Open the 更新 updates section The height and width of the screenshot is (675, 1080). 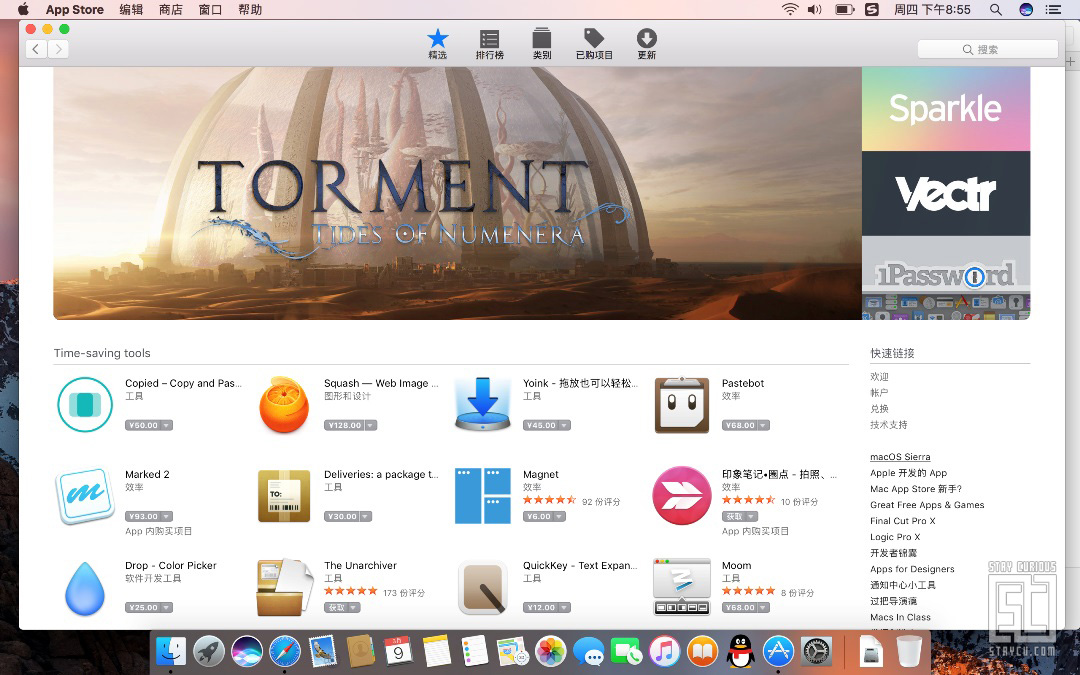point(646,44)
